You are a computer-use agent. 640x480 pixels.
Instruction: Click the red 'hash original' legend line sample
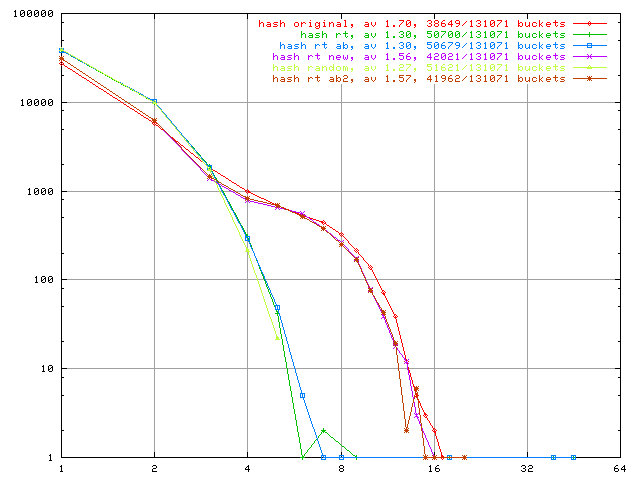click(591, 23)
